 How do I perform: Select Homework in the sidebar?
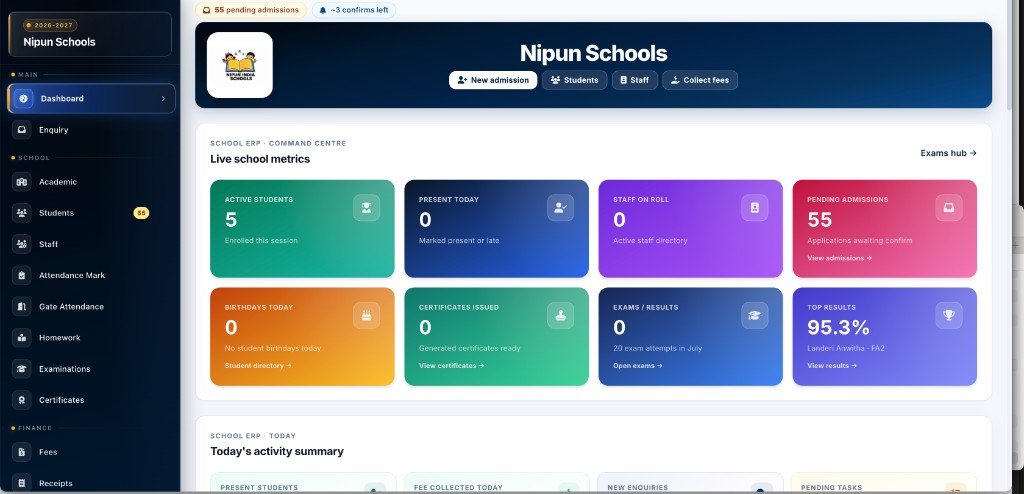point(91,338)
